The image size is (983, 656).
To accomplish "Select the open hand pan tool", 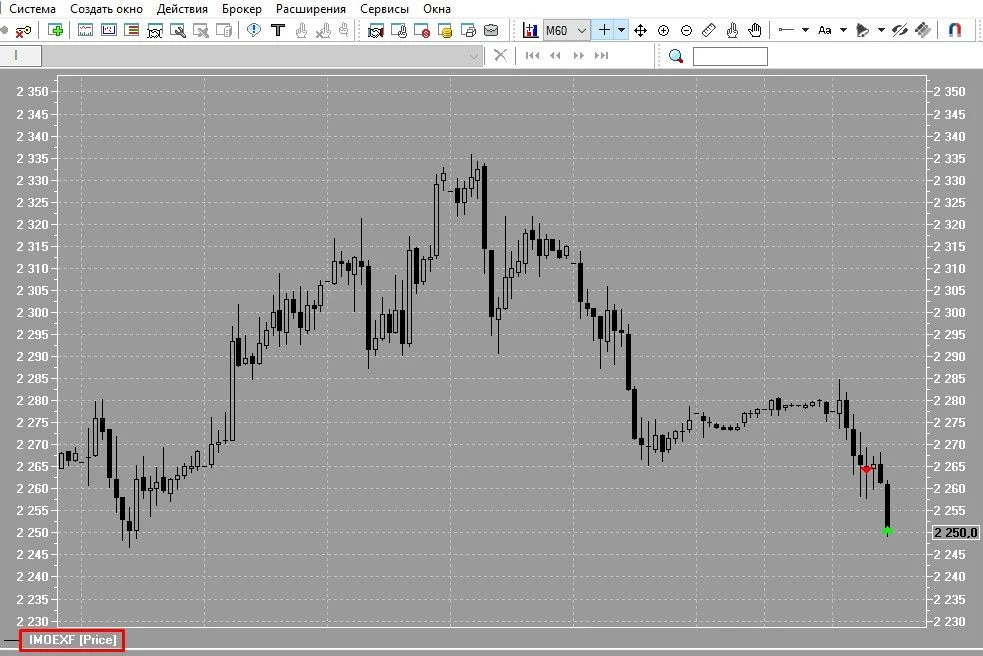I will [x=755, y=30].
